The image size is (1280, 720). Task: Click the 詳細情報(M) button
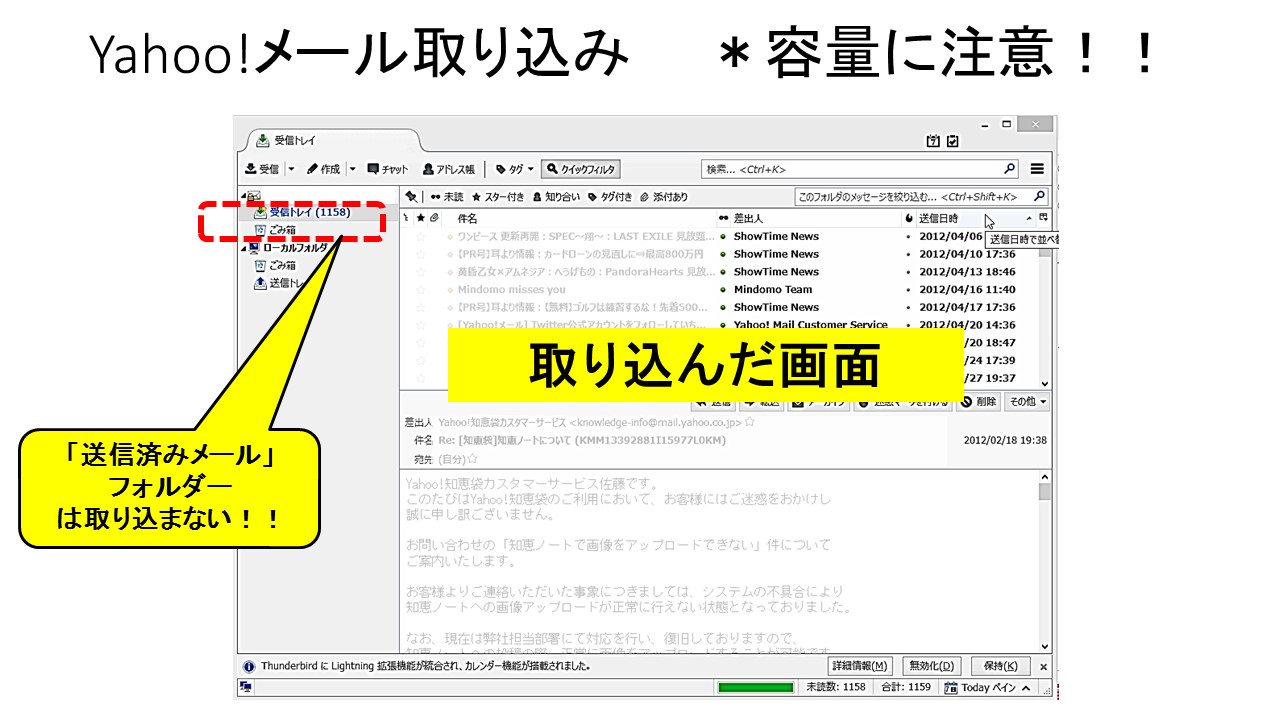861,666
